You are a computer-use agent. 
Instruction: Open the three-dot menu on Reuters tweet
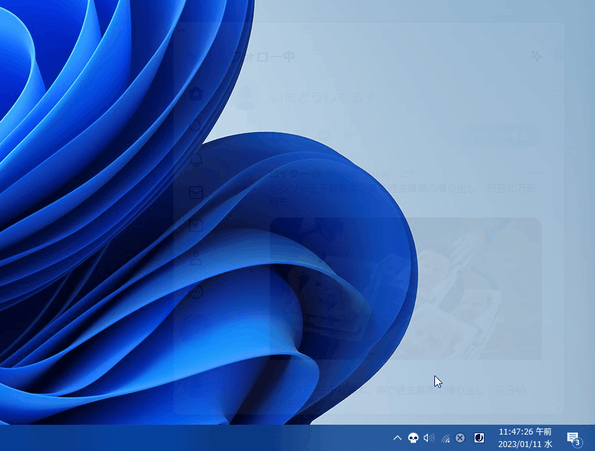(536, 173)
